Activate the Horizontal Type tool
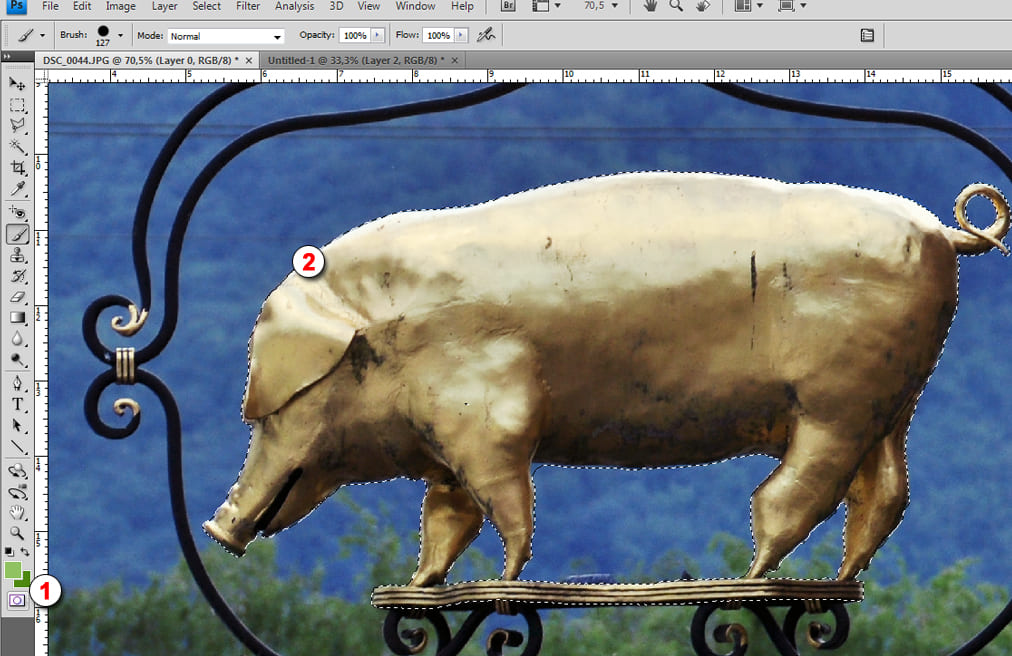Screen dimensions: 1012x656 tap(17, 404)
